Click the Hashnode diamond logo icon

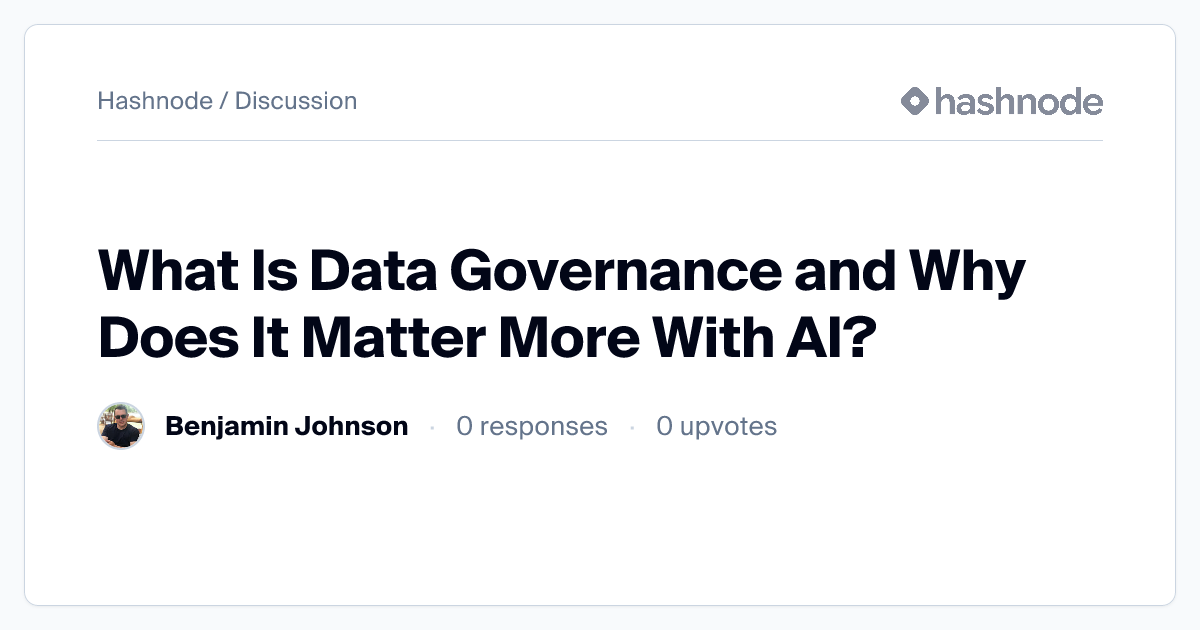(x=915, y=101)
